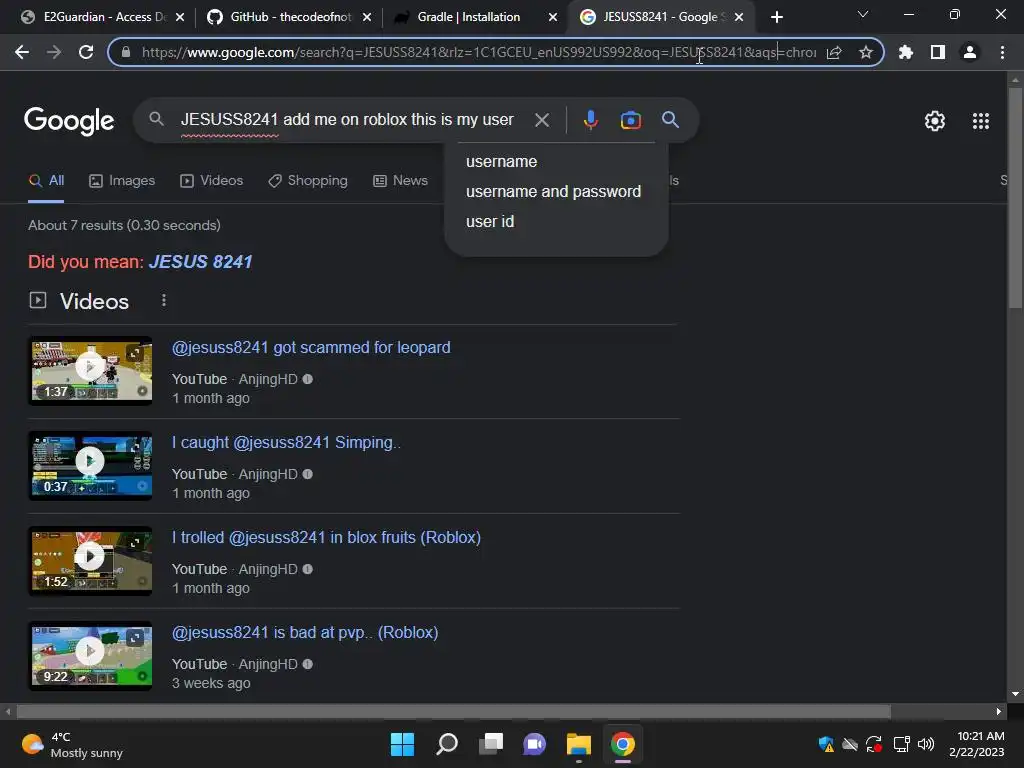Go back to the previous page

tap(22, 52)
